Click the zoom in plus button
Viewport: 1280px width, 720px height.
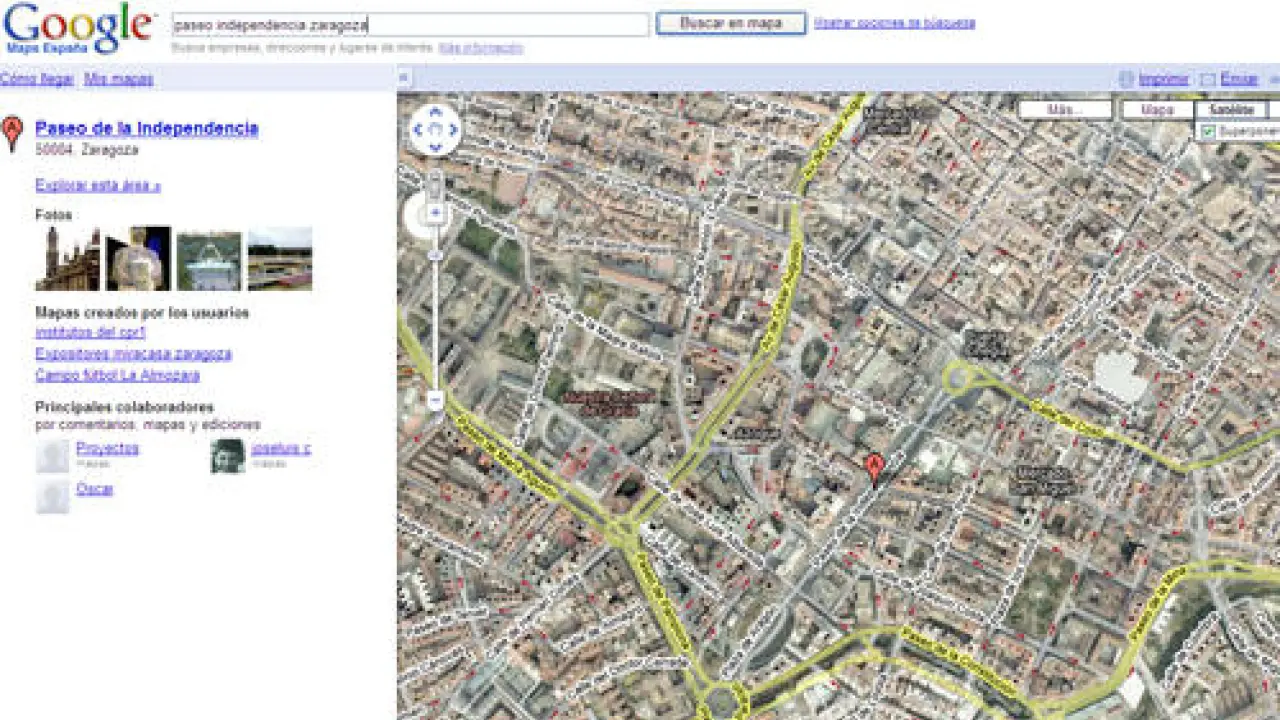click(x=436, y=212)
